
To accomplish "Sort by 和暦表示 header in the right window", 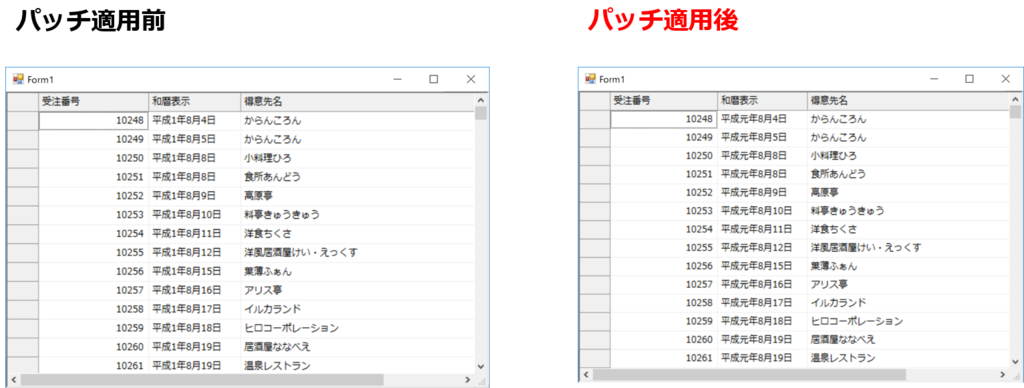I will (x=761, y=101).
